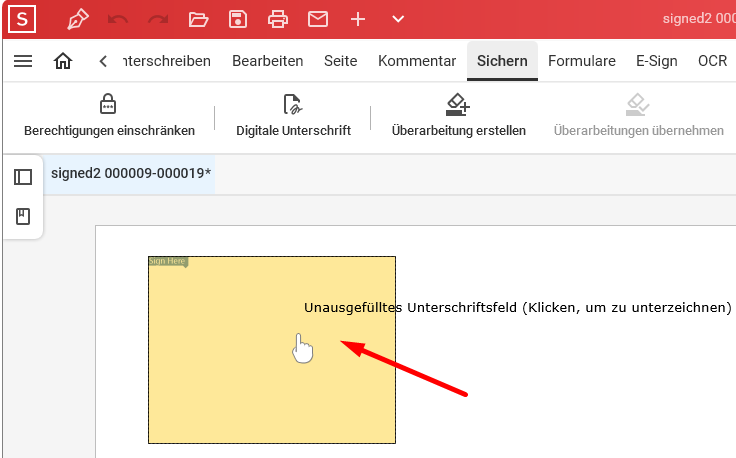736x458 pixels.
Task: Click the Überarbeitungen übernehmen label
Action: click(638, 130)
